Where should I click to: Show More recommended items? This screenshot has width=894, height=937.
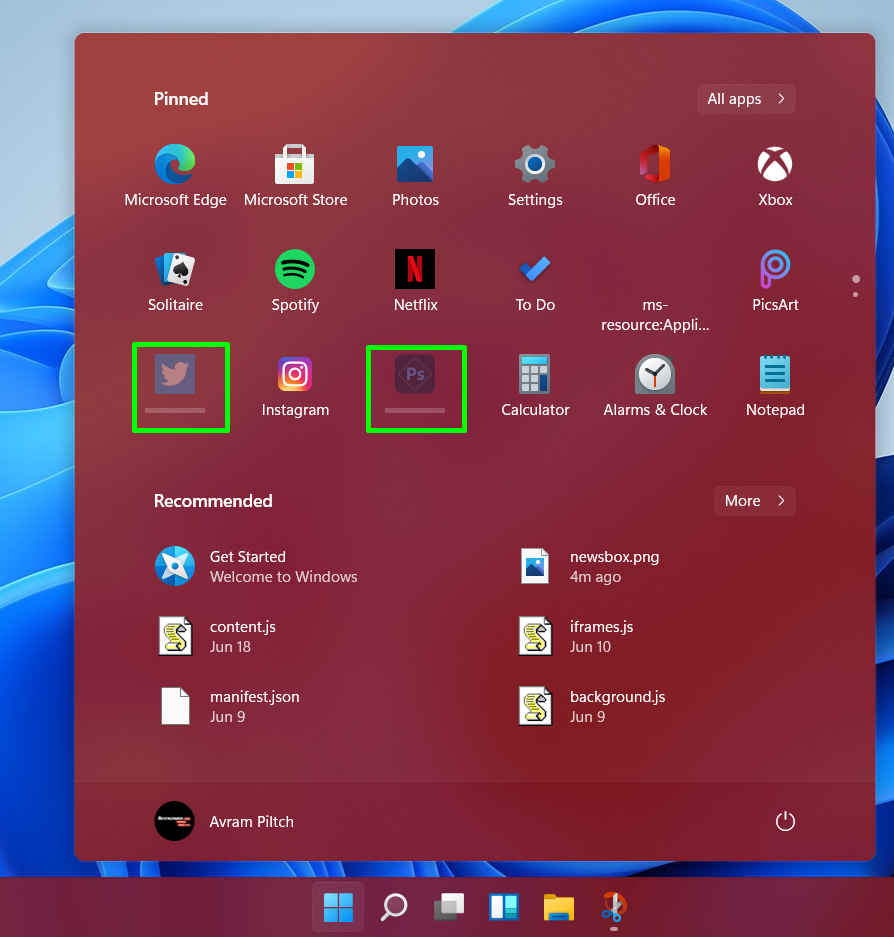click(754, 500)
